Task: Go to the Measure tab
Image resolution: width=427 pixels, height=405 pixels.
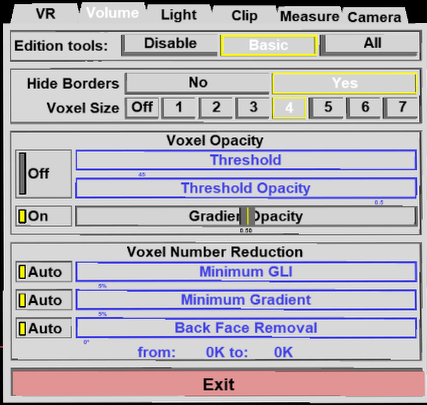Action: (x=309, y=16)
